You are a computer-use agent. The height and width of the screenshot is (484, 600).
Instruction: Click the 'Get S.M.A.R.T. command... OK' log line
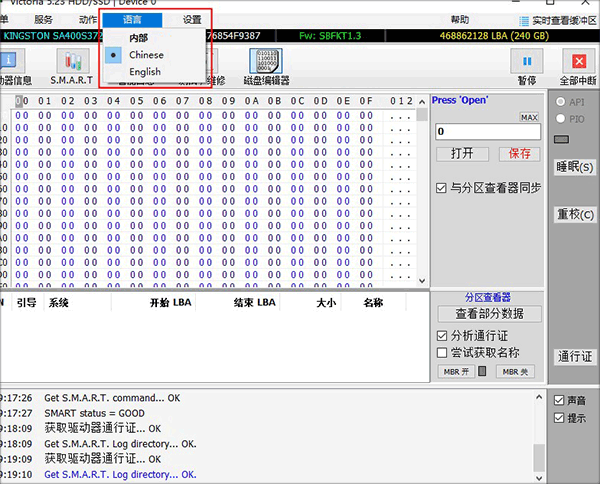tap(112, 398)
